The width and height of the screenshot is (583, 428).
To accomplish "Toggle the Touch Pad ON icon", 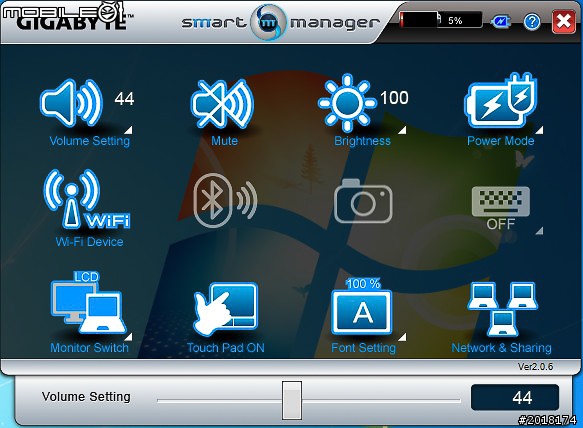I will click(225, 308).
